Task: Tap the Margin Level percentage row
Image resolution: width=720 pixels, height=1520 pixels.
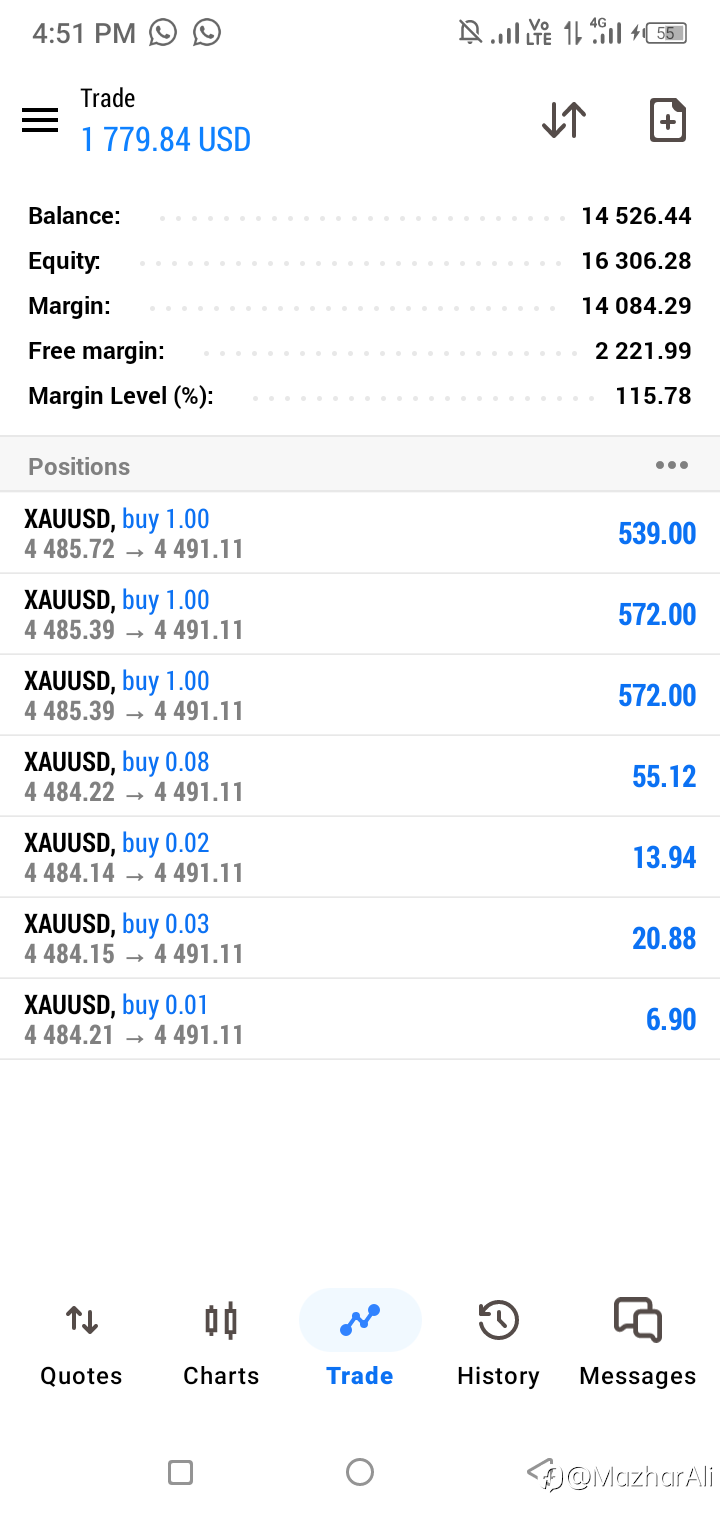Action: tap(360, 396)
